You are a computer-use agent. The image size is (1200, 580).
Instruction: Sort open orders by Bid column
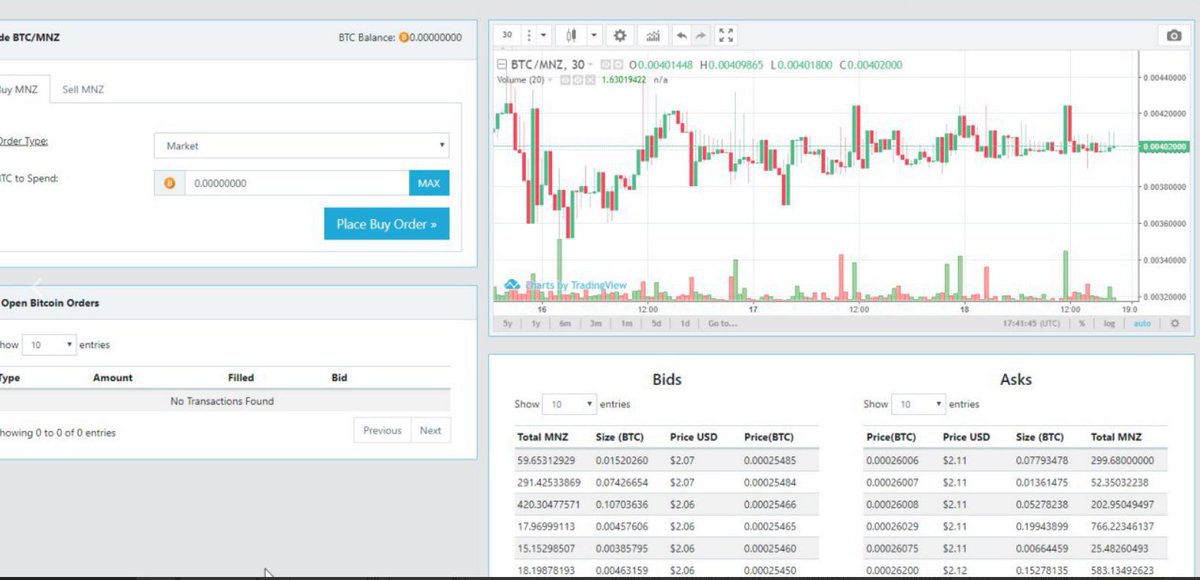click(339, 378)
